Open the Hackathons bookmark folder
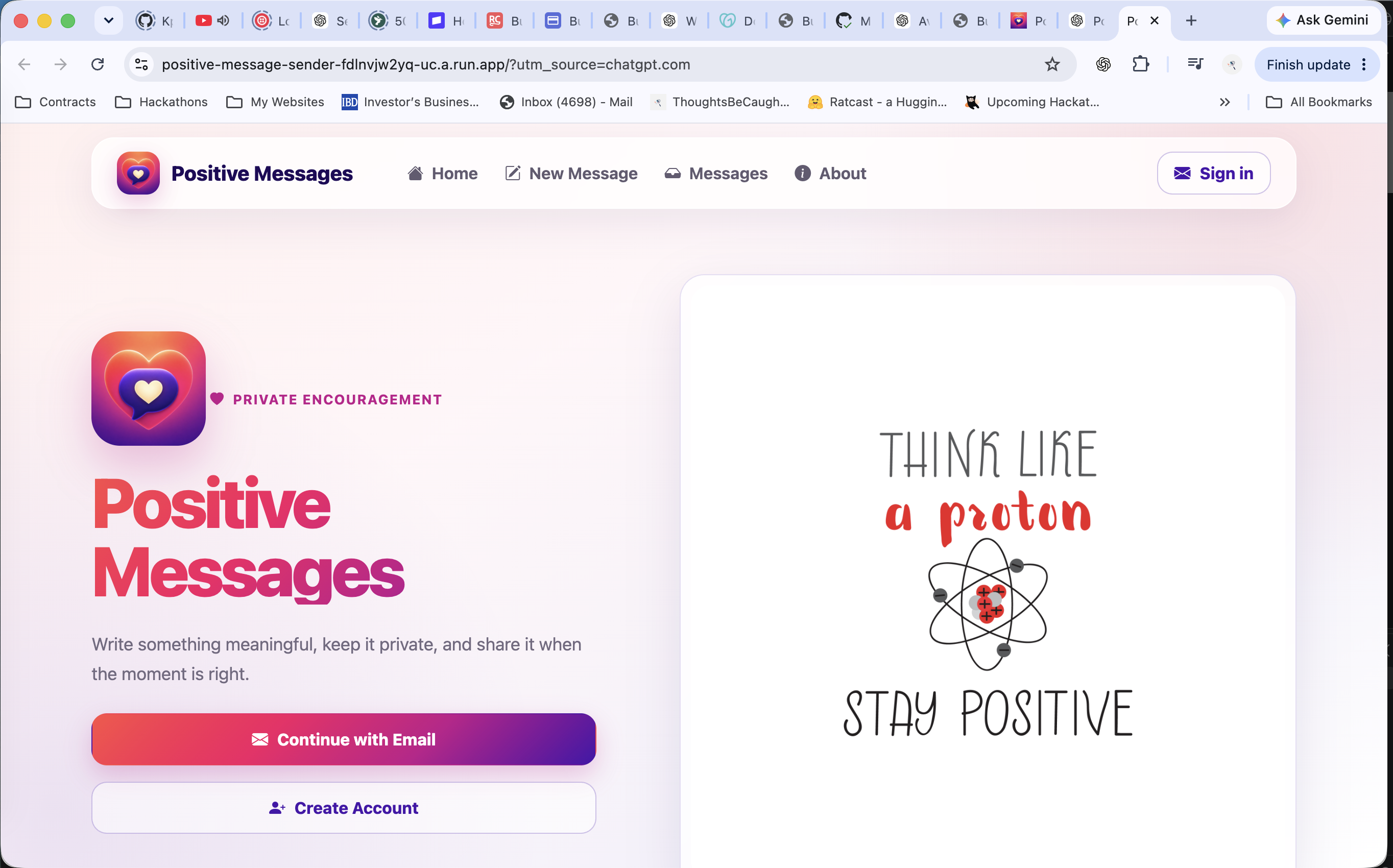 coord(161,102)
